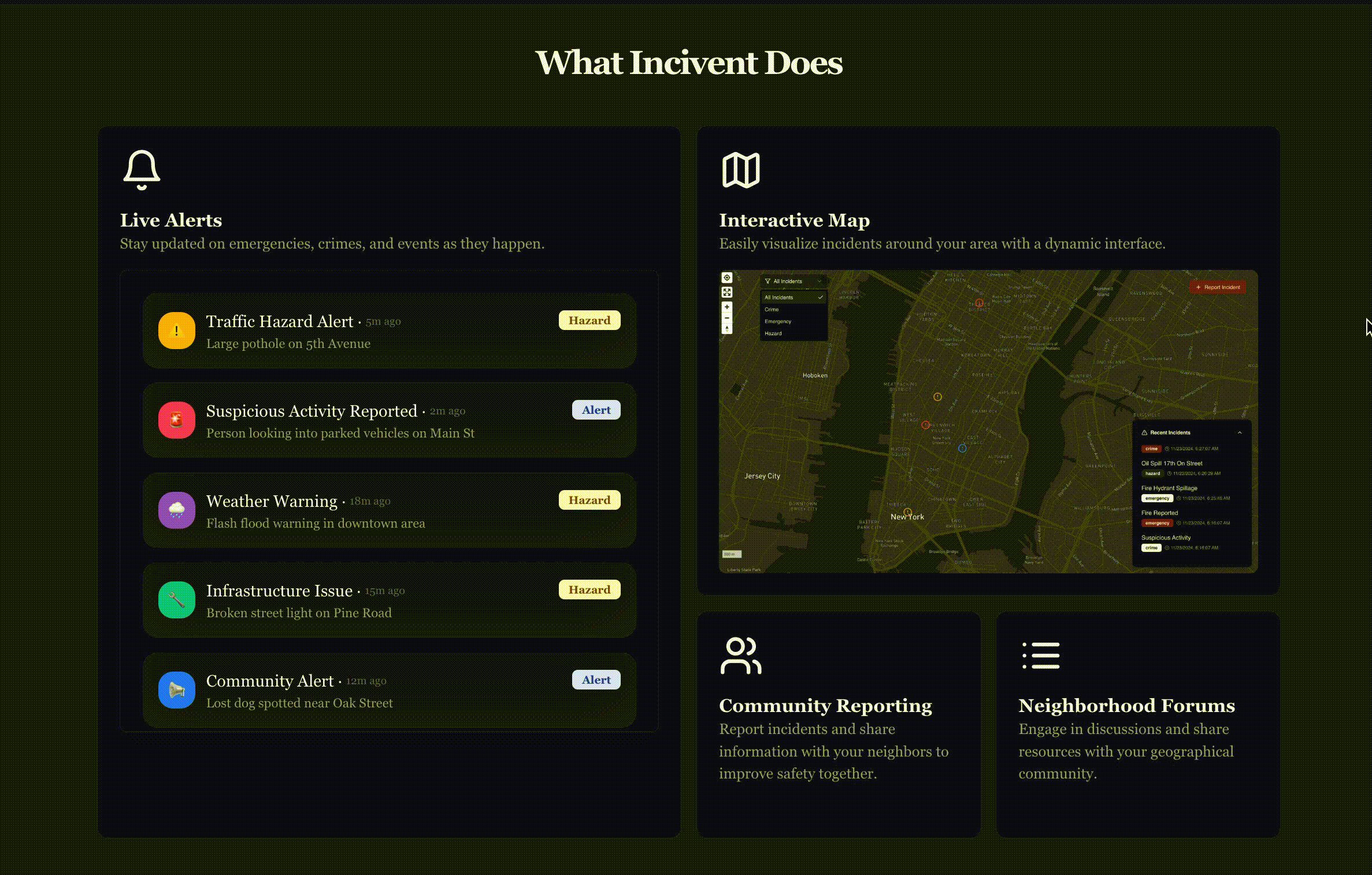Zoom in with the map plus button
This screenshot has width=1372, height=875.
pyautogui.click(x=727, y=307)
